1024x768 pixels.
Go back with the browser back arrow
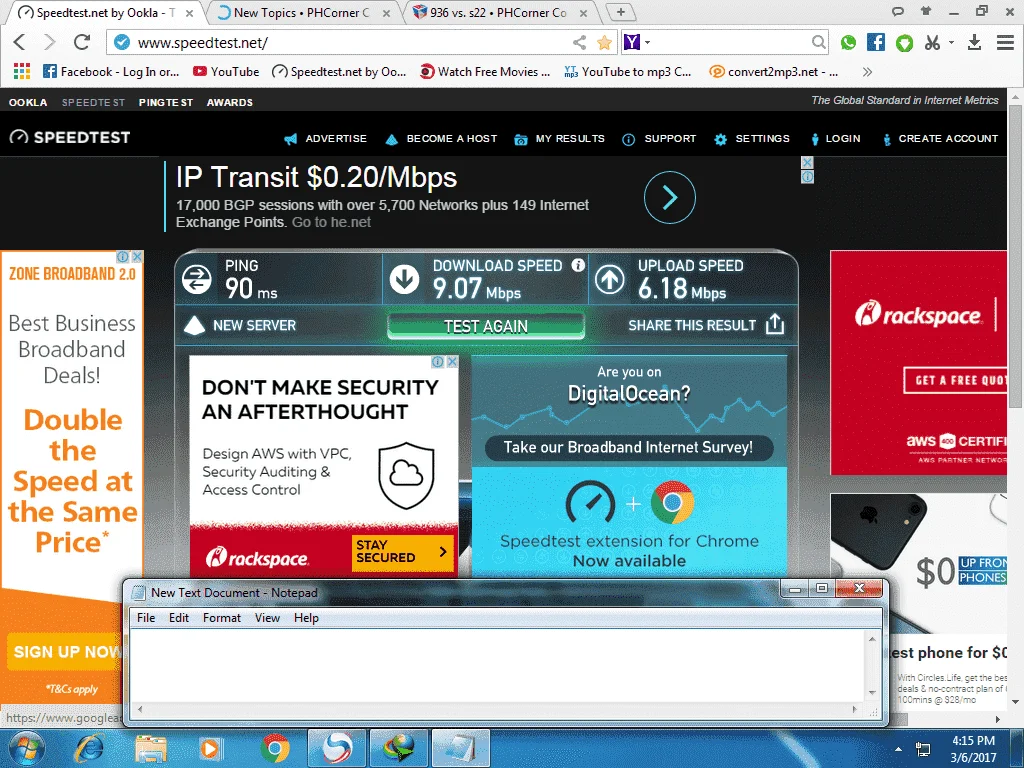pos(20,42)
